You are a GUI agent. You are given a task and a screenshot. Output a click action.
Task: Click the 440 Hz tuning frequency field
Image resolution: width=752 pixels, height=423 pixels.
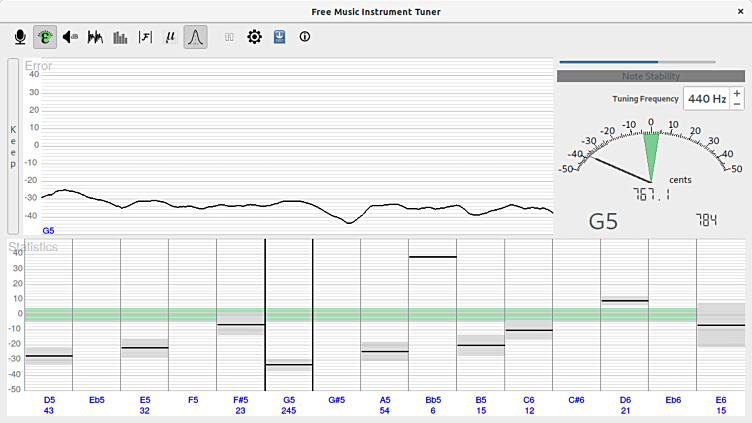[x=706, y=98]
